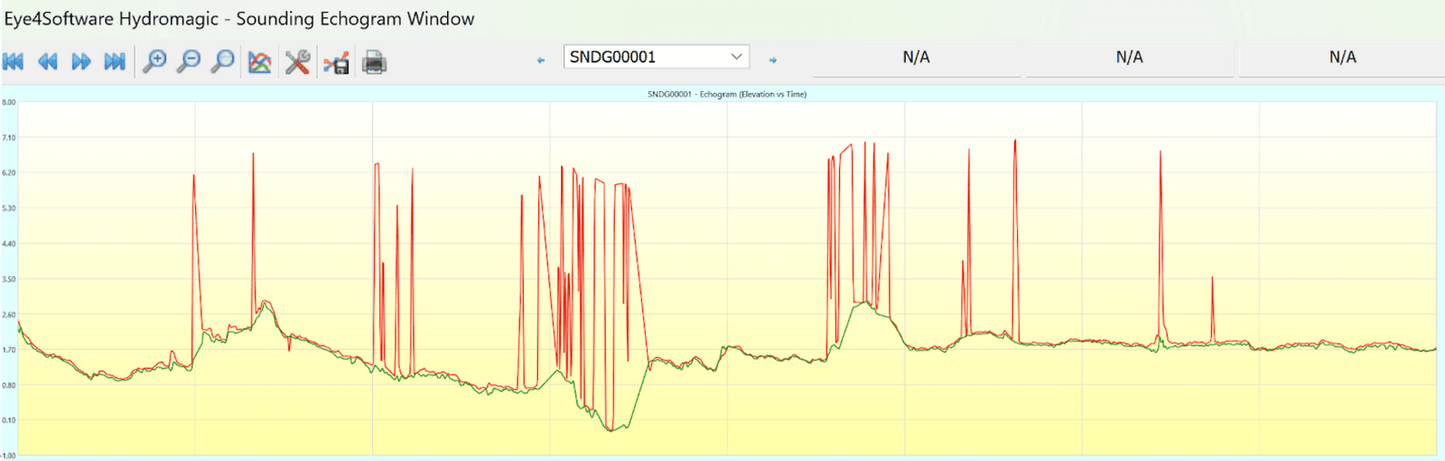Click the Hydromagic Sounding Echogram Window title
This screenshot has height=461, width=1445.
[240, 18]
